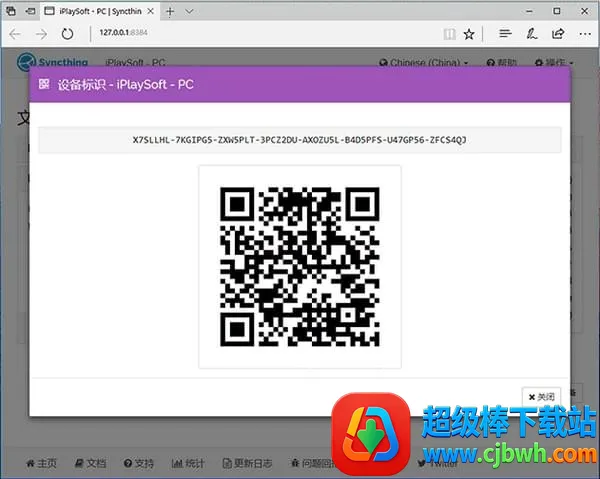Screen dimensions: 600x479
Task: Open a new tab with plus icon
Action: [x=170, y=11]
